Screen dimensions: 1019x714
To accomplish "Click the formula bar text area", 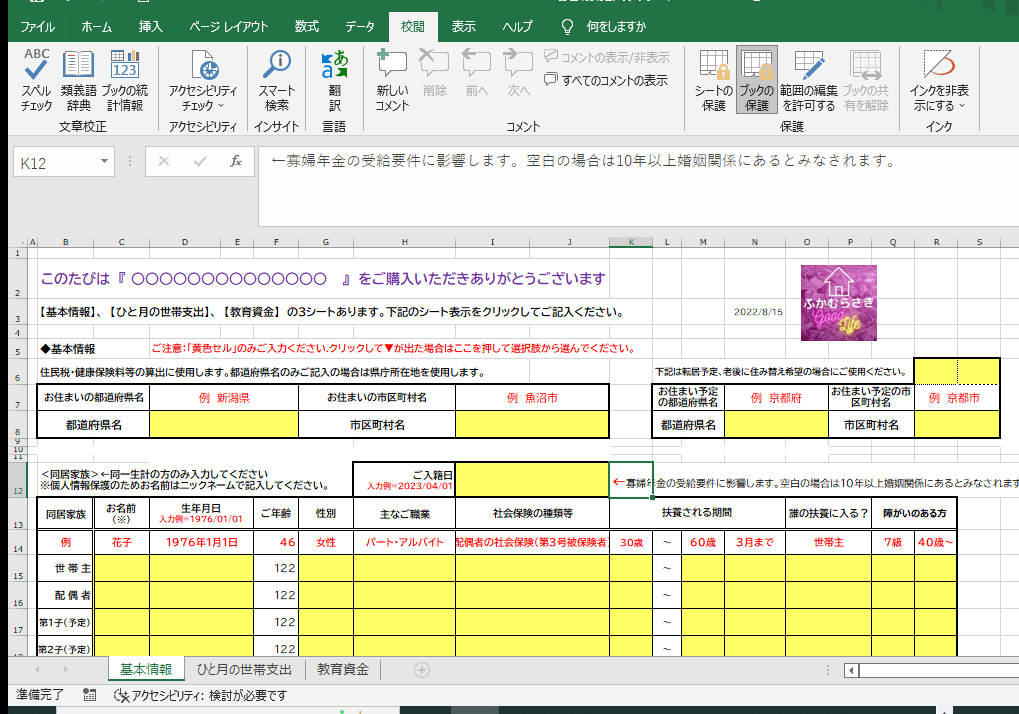I will pyautogui.click(x=638, y=186).
